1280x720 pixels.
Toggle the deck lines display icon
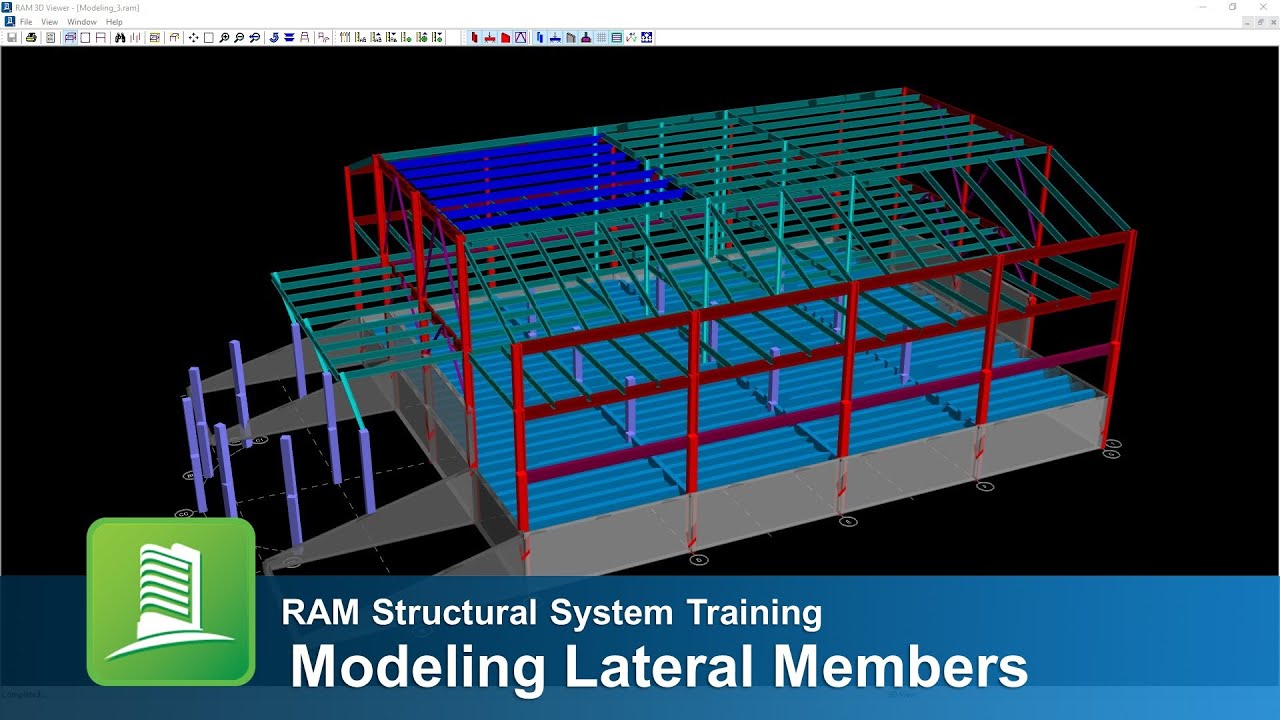(617, 38)
